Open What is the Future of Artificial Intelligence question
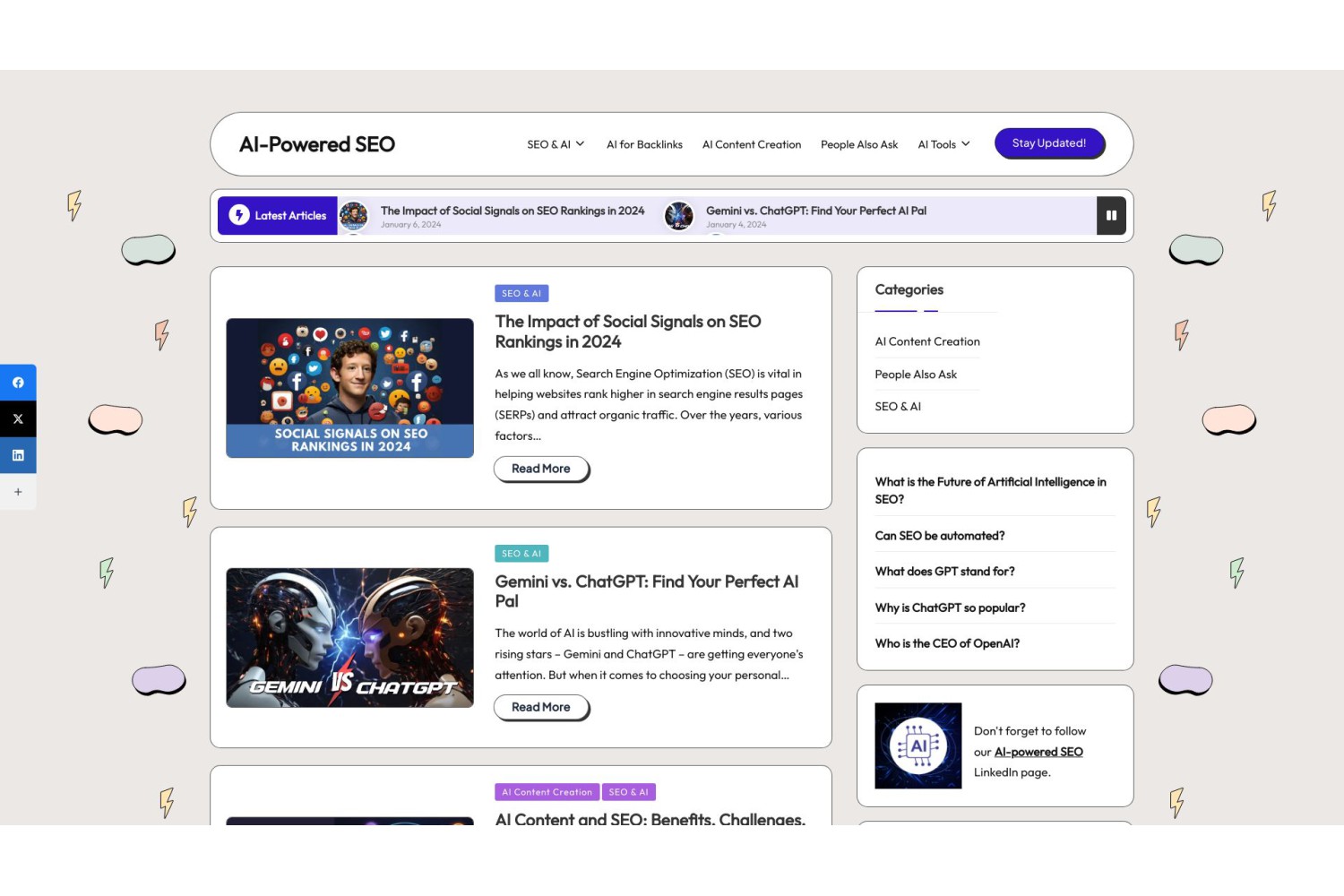This screenshot has width=1344, height=896. click(991, 490)
